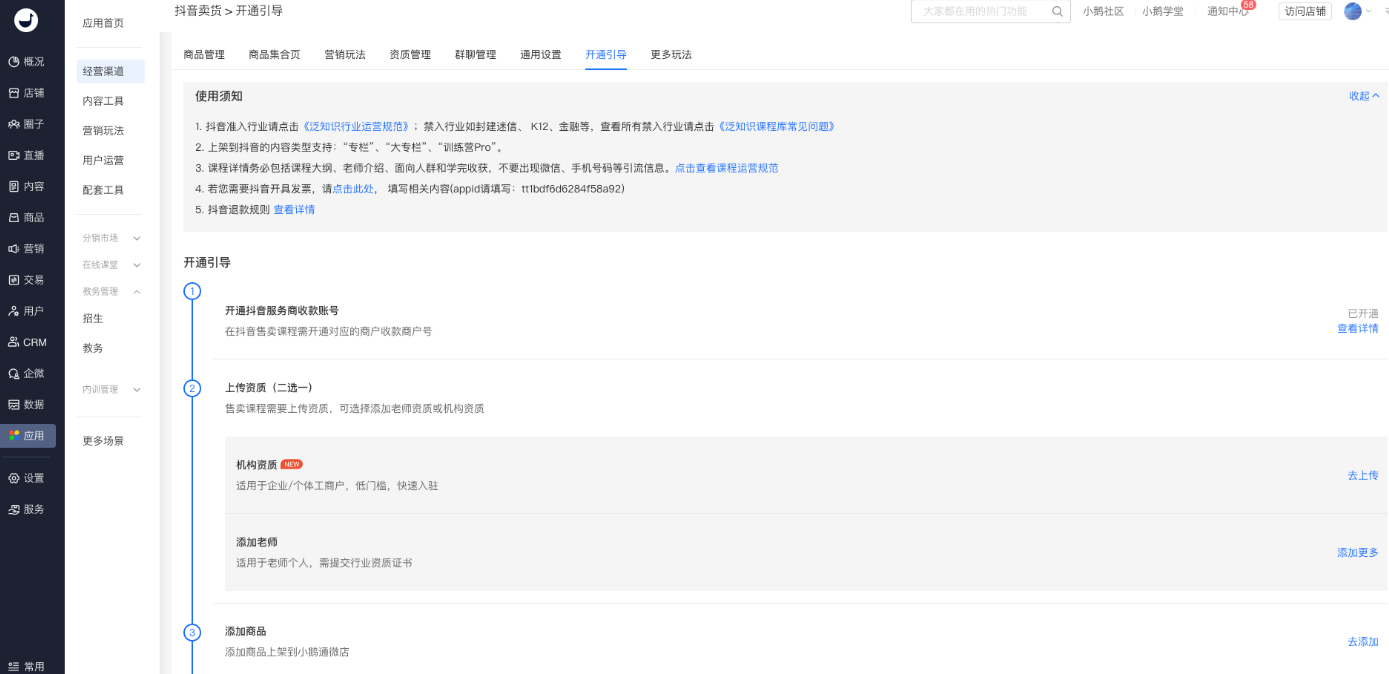1389x674 pixels.
Task: Open 数据 data icon in sidebar
Action: [14, 404]
